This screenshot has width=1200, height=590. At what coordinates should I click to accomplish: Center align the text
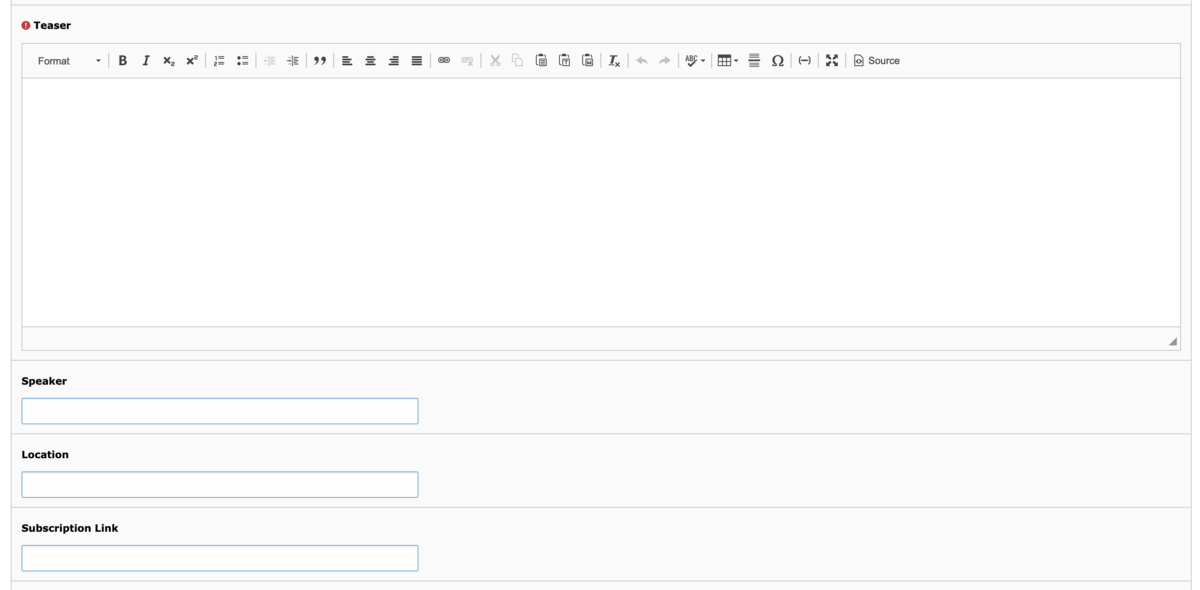370,61
